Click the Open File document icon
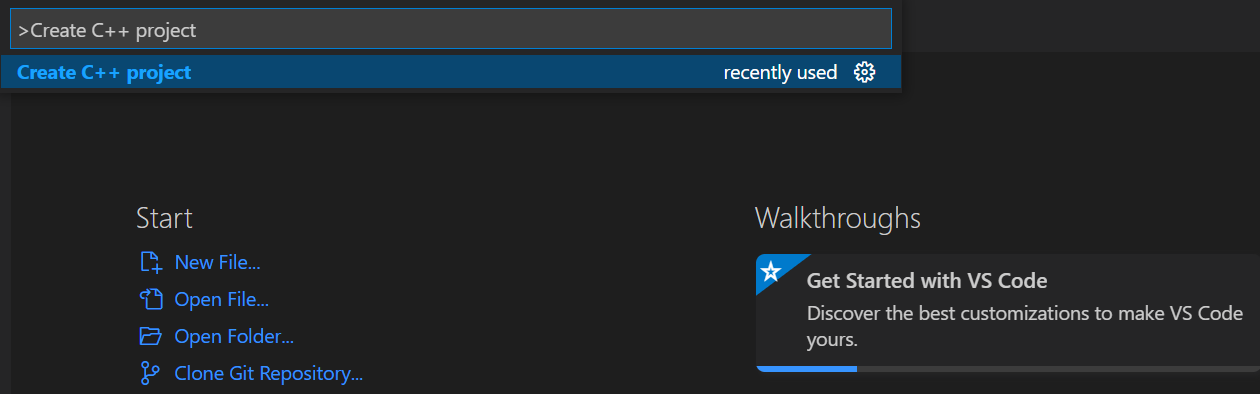This screenshot has height=394, width=1260. [150, 299]
